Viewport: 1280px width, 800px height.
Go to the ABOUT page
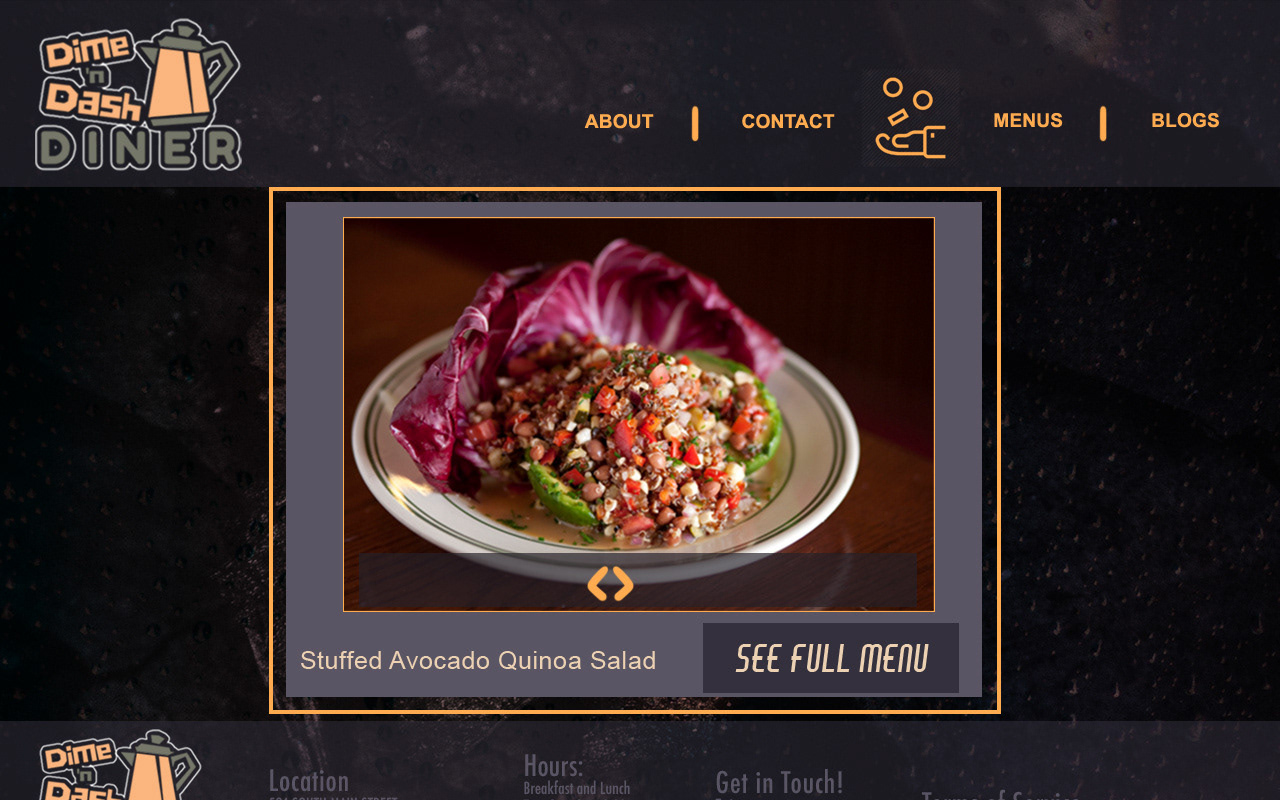619,121
